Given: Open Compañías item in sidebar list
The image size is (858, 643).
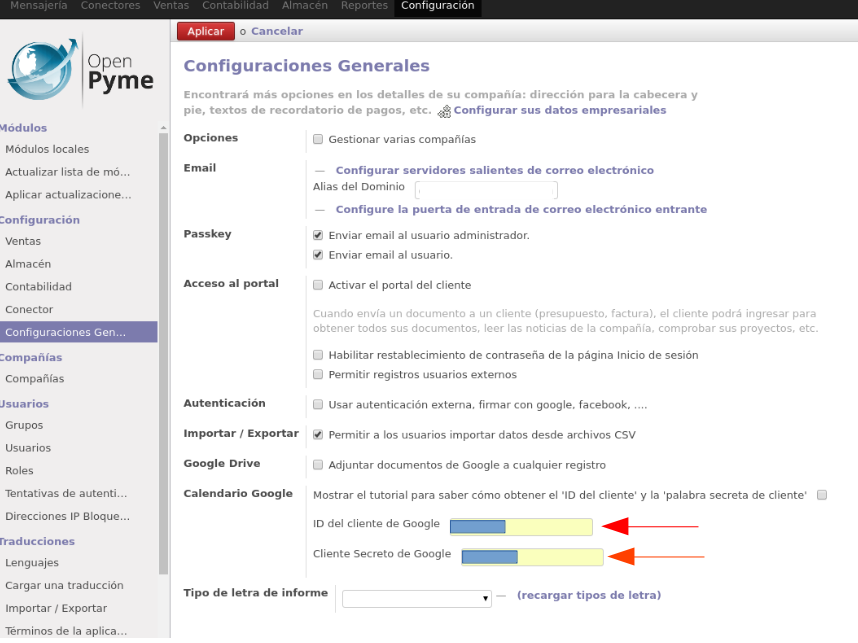Looking at the screenshot, I should 34,379.
